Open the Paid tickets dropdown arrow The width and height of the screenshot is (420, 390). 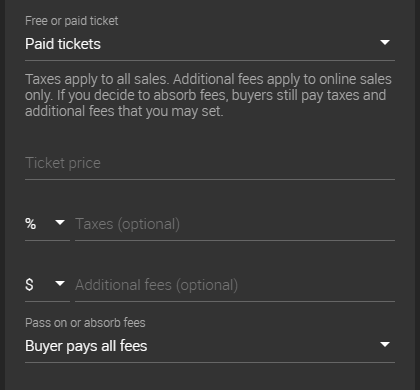(x=385, y=42)
